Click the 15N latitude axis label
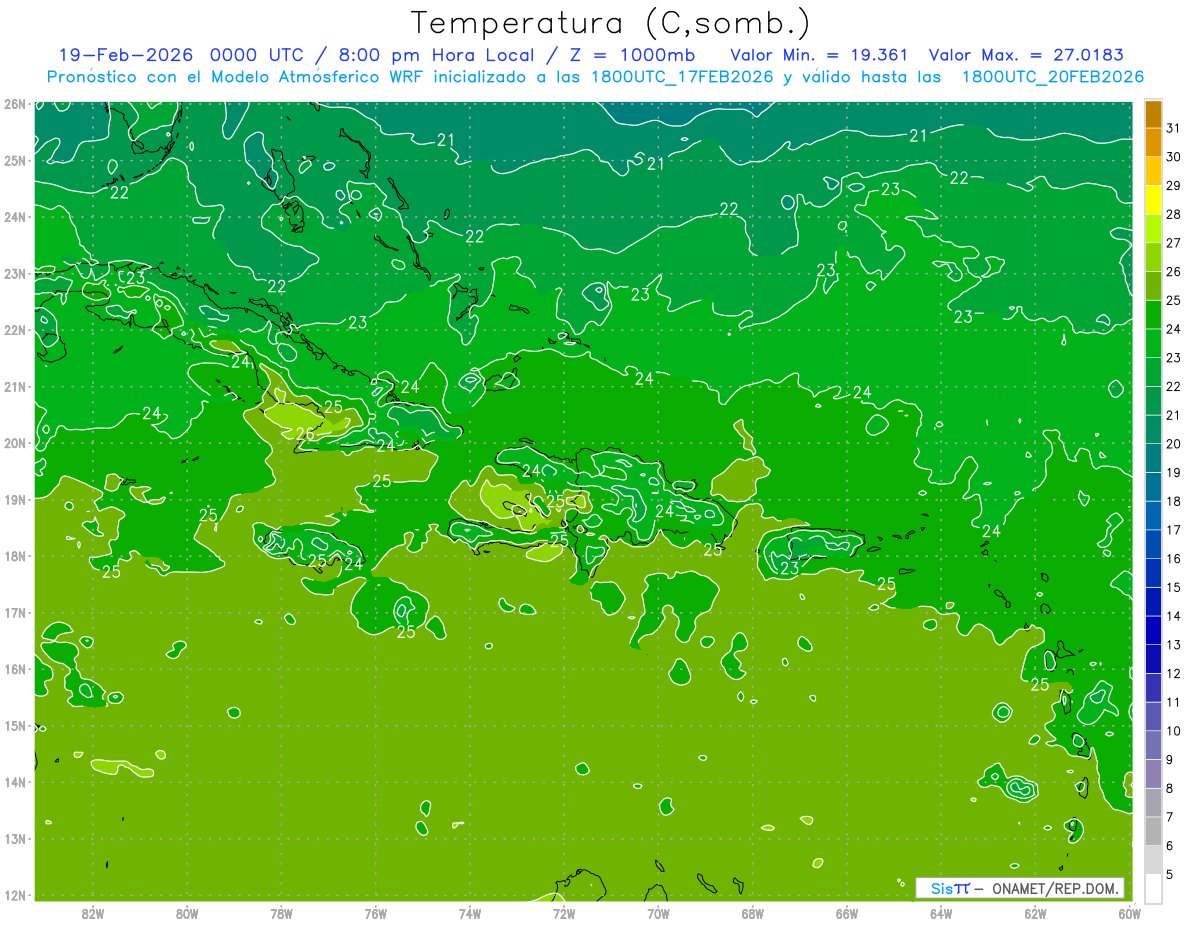 pyautogui.click(x=14, y=725)
